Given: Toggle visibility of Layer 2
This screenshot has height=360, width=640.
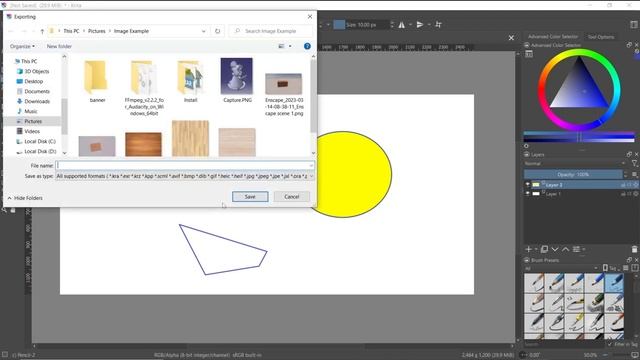Looking at the screenshot, I should [x=527, y=185].
